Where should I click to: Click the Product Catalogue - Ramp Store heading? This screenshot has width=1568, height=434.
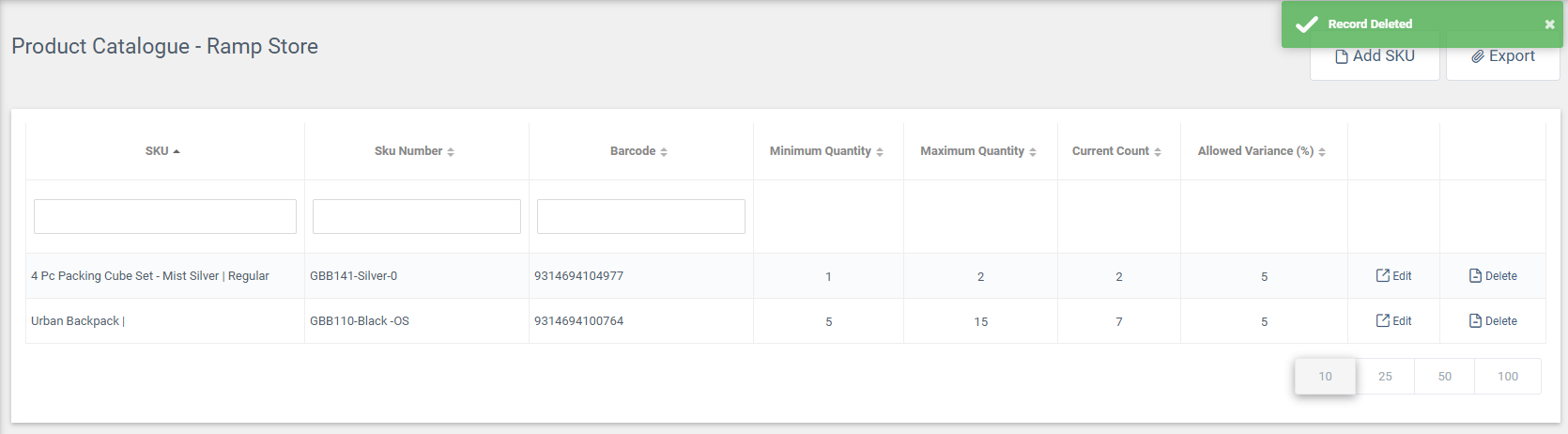click(x=164, y=46)
